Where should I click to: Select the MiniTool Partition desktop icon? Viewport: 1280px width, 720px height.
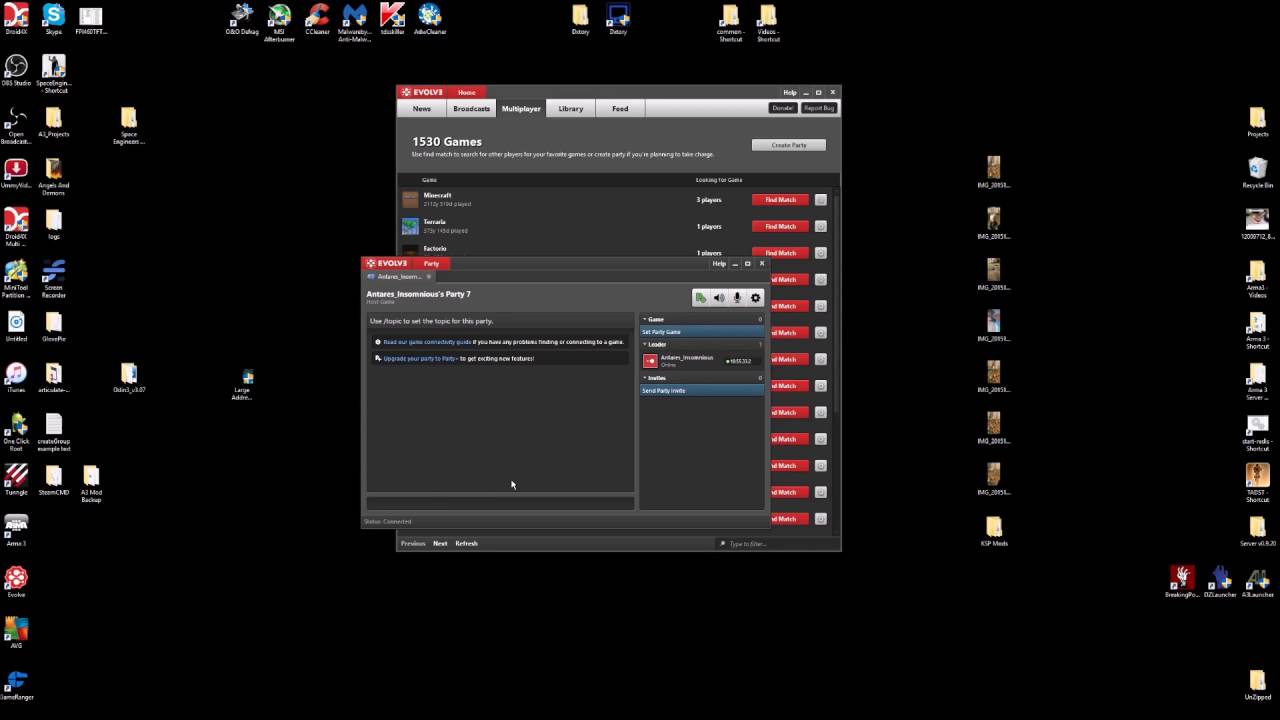click(x=16, y=279)
